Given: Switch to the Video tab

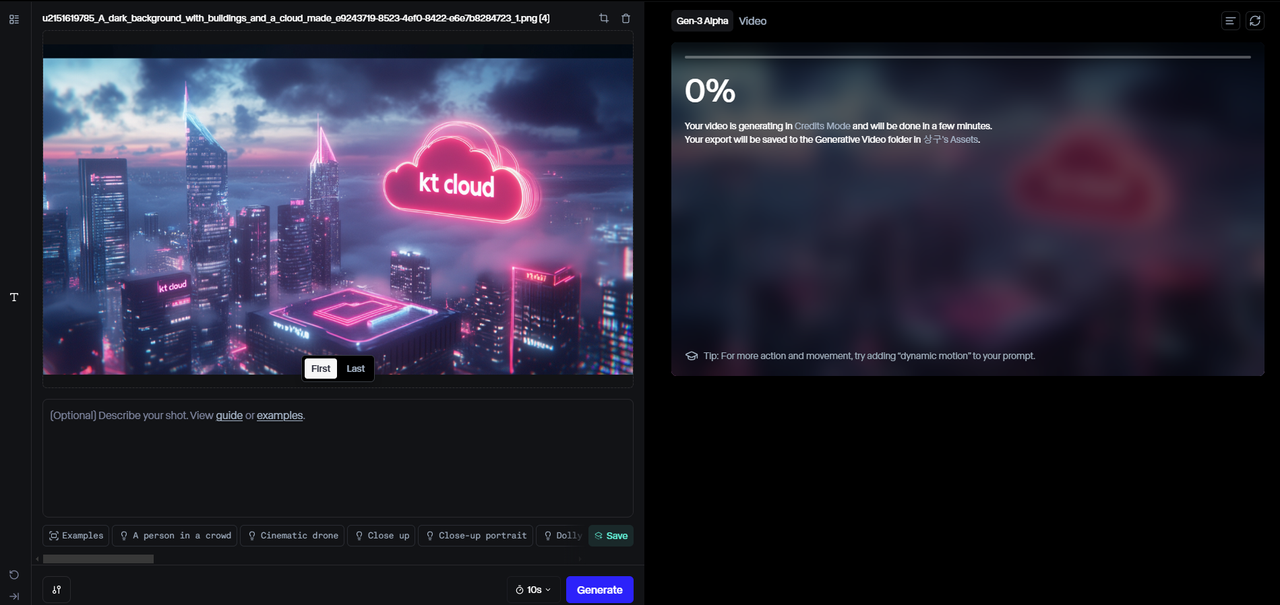Looking at the screenshot, I should [x=753, y=21].
